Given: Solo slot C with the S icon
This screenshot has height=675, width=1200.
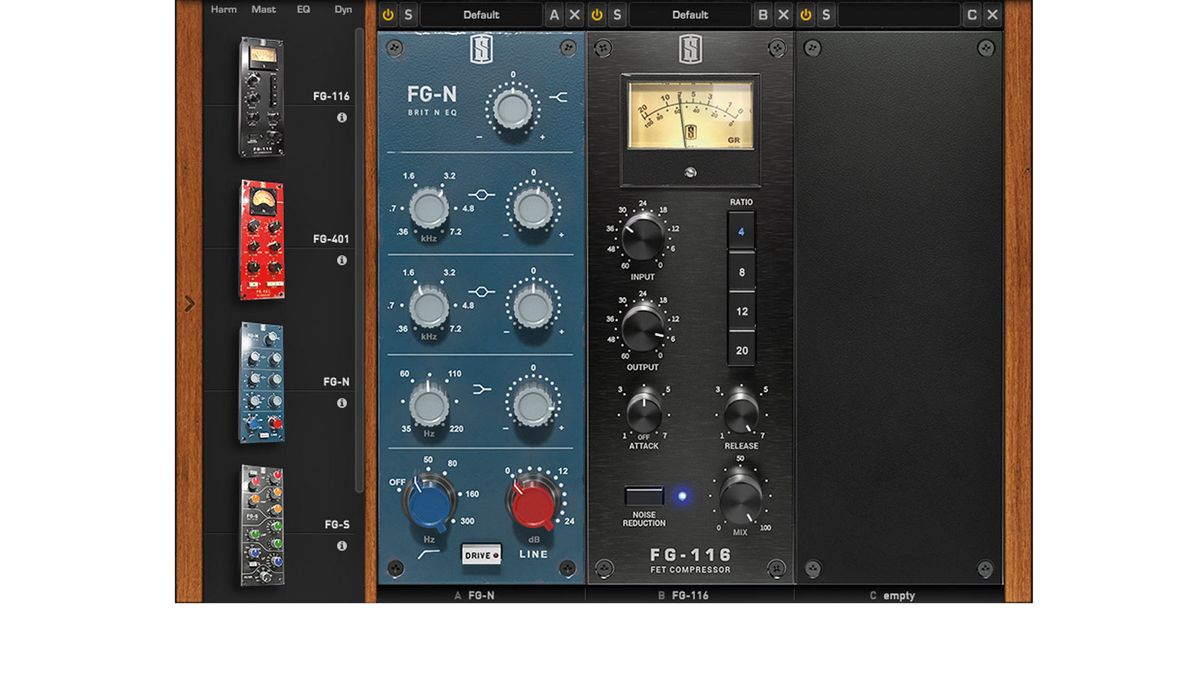Looking at the screenshot, I should pos(825,14).
